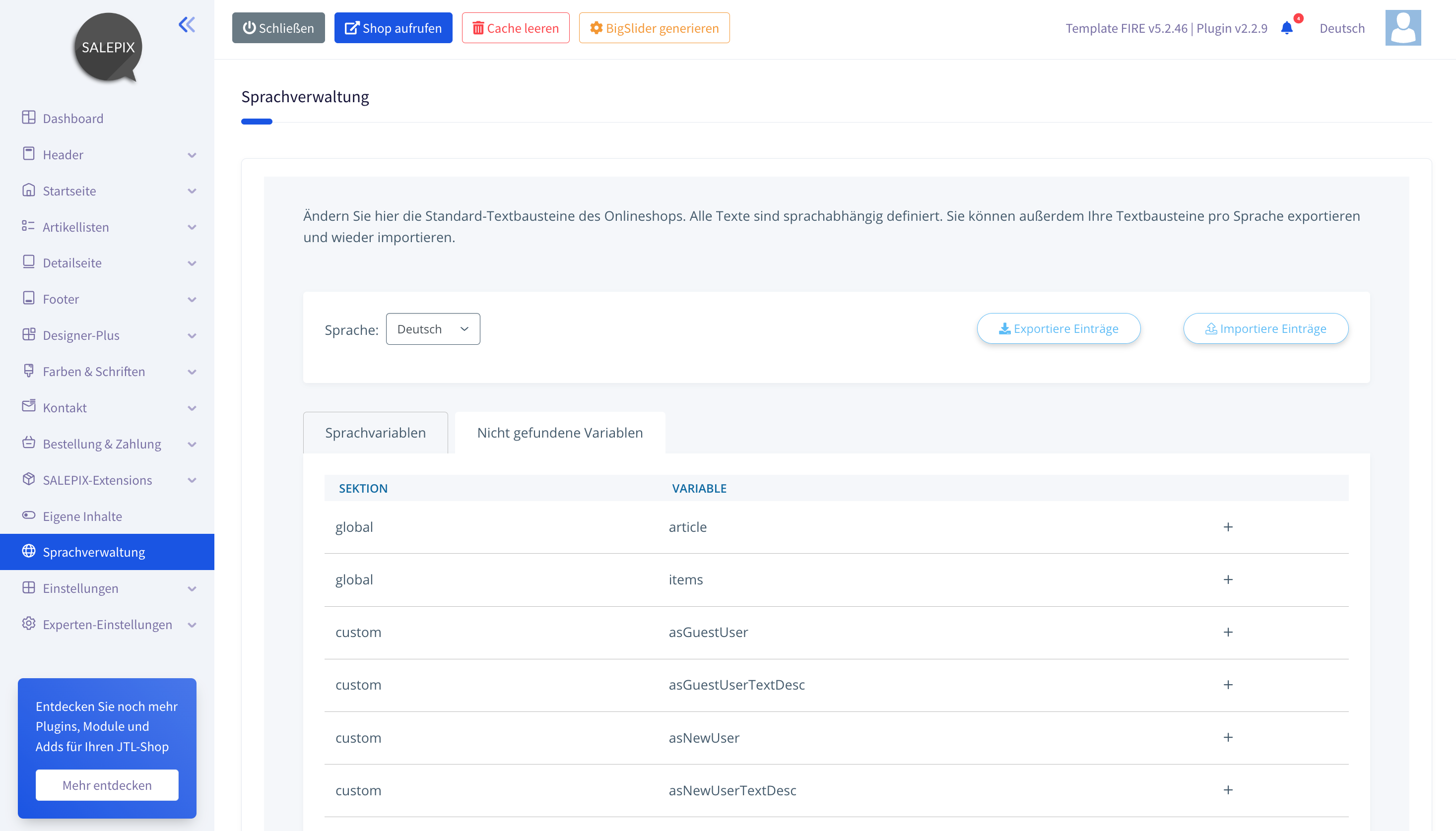
Task: Click the Artikellisten list icon
Action: click(29, 226)
